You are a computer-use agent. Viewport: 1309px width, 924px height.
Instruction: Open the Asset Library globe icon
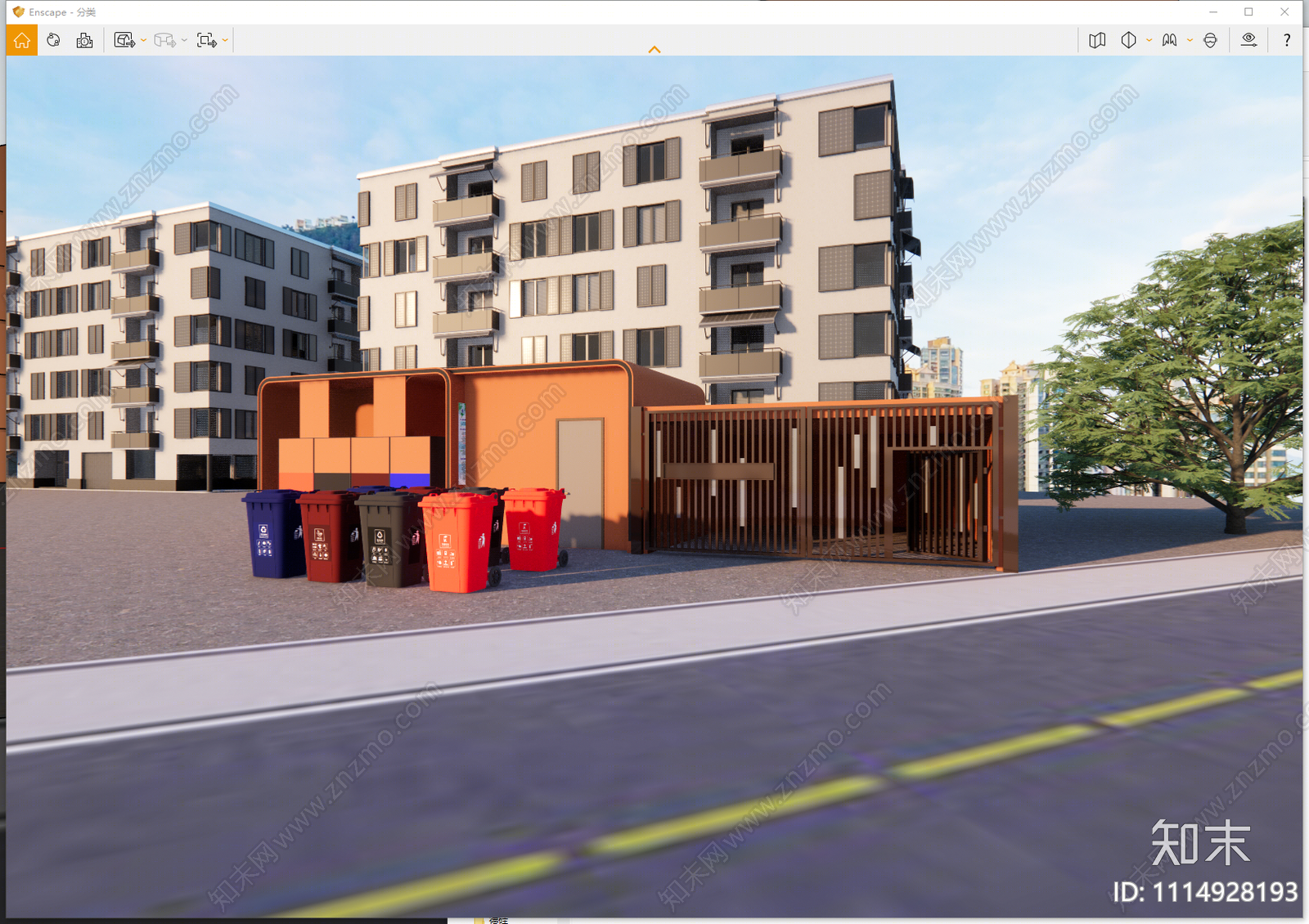pyautogui.click(x=53, y=40)
